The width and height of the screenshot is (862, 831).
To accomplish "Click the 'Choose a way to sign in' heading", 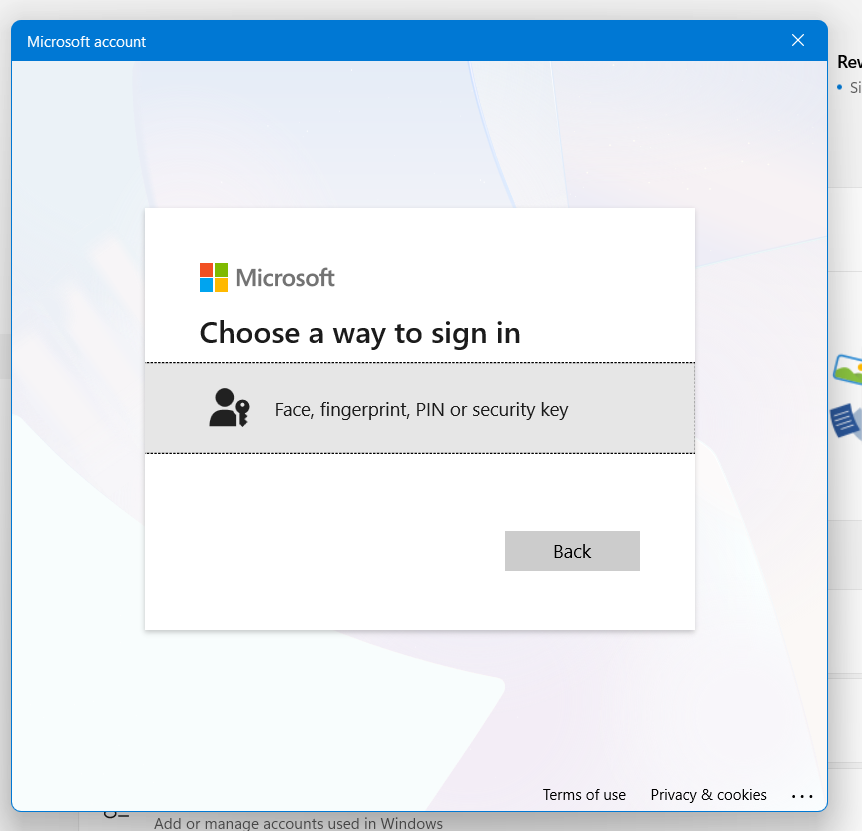I will point(360,334).
